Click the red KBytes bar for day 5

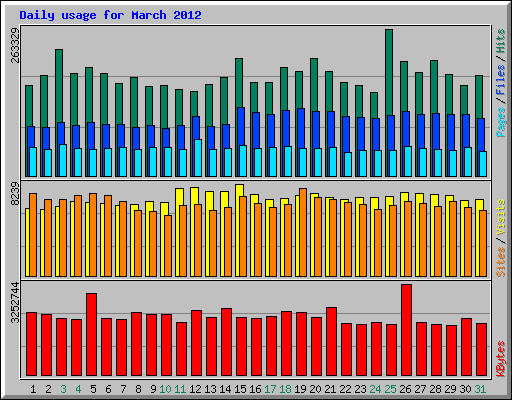[92, 335]
